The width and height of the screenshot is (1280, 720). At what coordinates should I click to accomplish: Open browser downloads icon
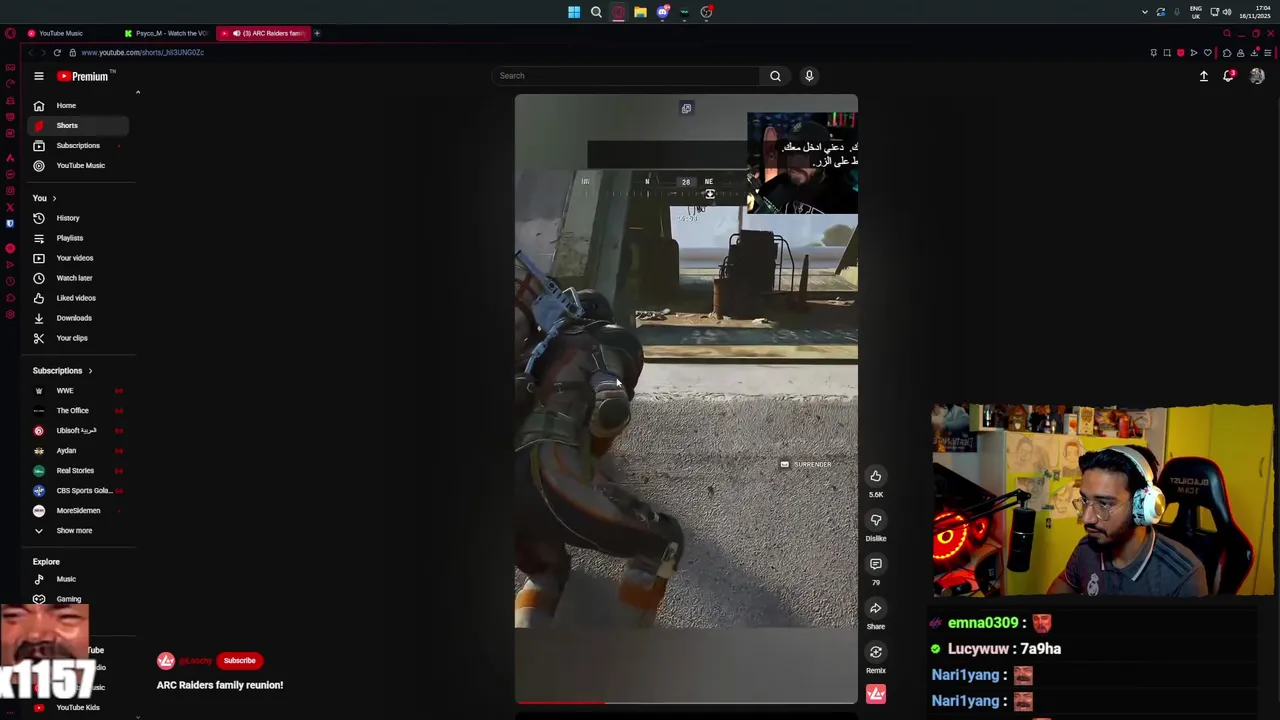tap(1254, 53)
